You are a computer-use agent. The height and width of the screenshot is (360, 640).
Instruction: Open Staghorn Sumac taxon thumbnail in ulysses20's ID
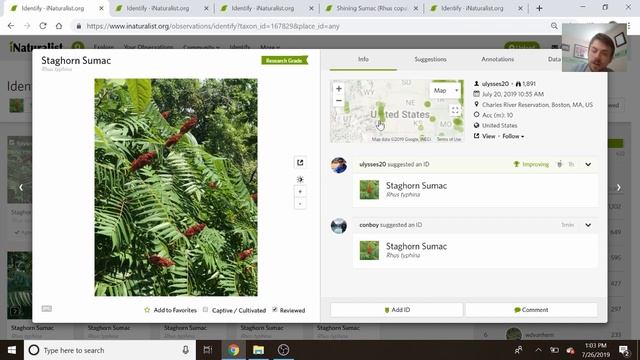(x=369, y=190)
